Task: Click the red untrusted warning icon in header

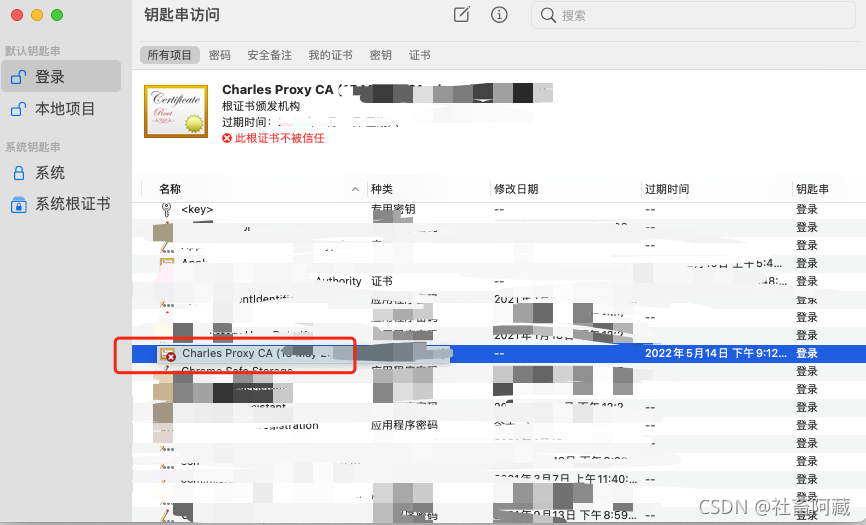Action: pyautogui.click(x=226, y=138)
